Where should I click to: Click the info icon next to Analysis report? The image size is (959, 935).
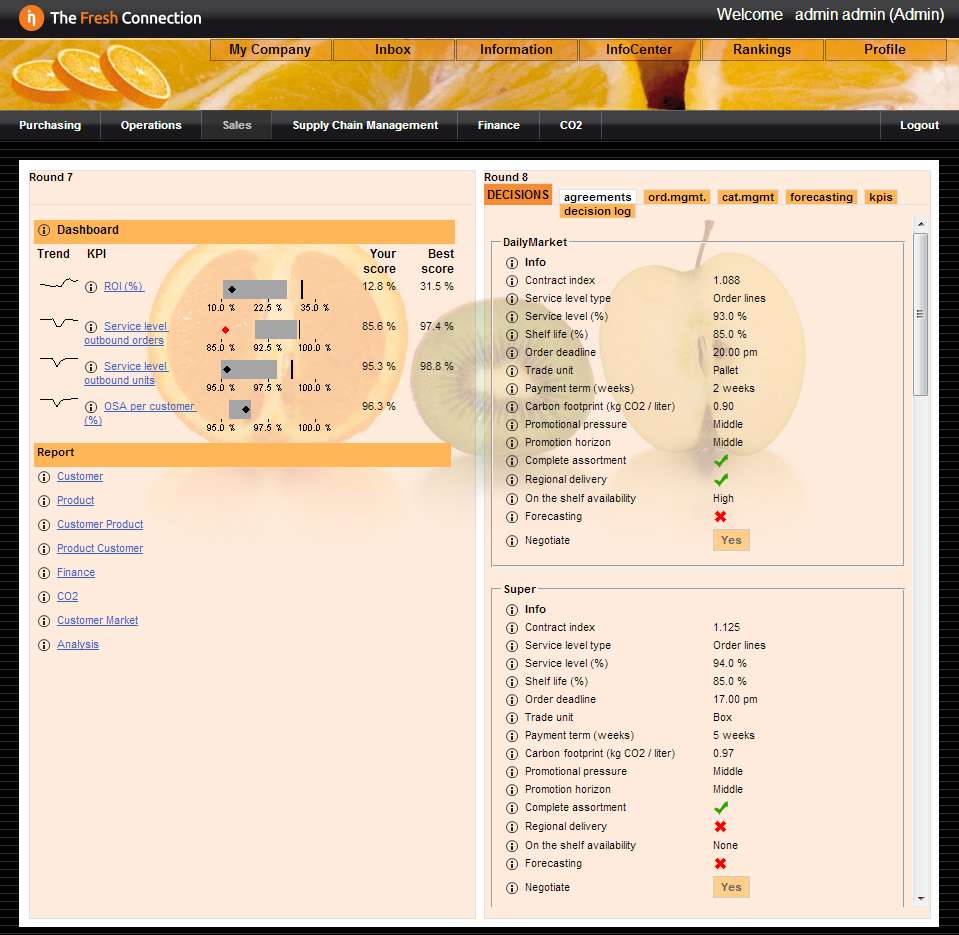44,645
